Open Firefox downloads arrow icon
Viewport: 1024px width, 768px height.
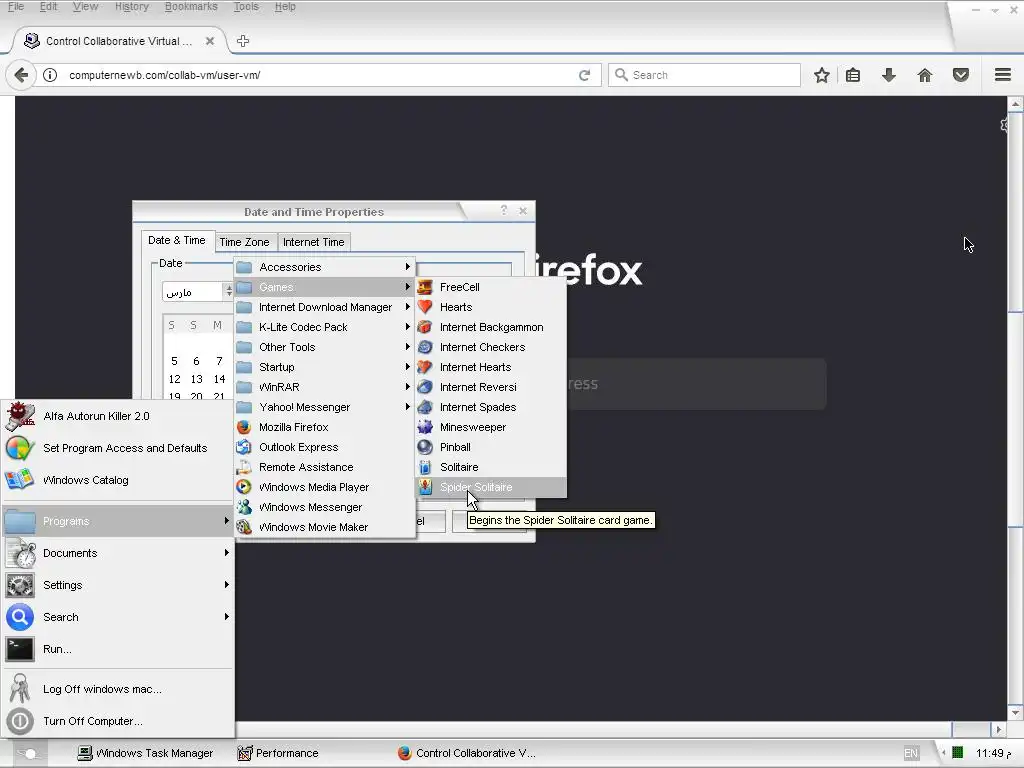click(888, 75)
